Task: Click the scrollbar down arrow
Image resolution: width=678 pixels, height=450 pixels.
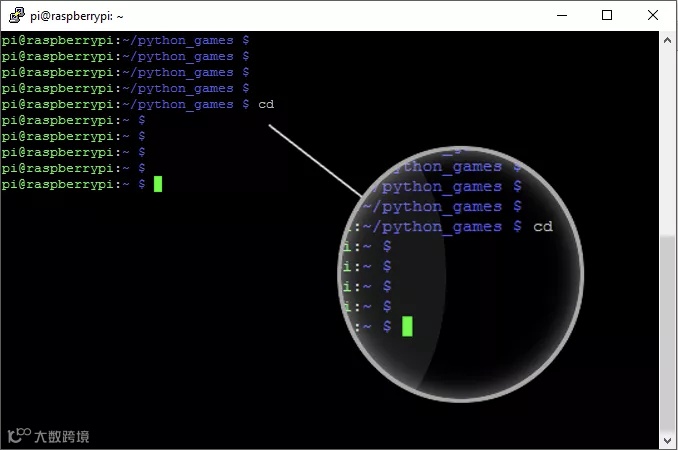Action: click(667, 440)
